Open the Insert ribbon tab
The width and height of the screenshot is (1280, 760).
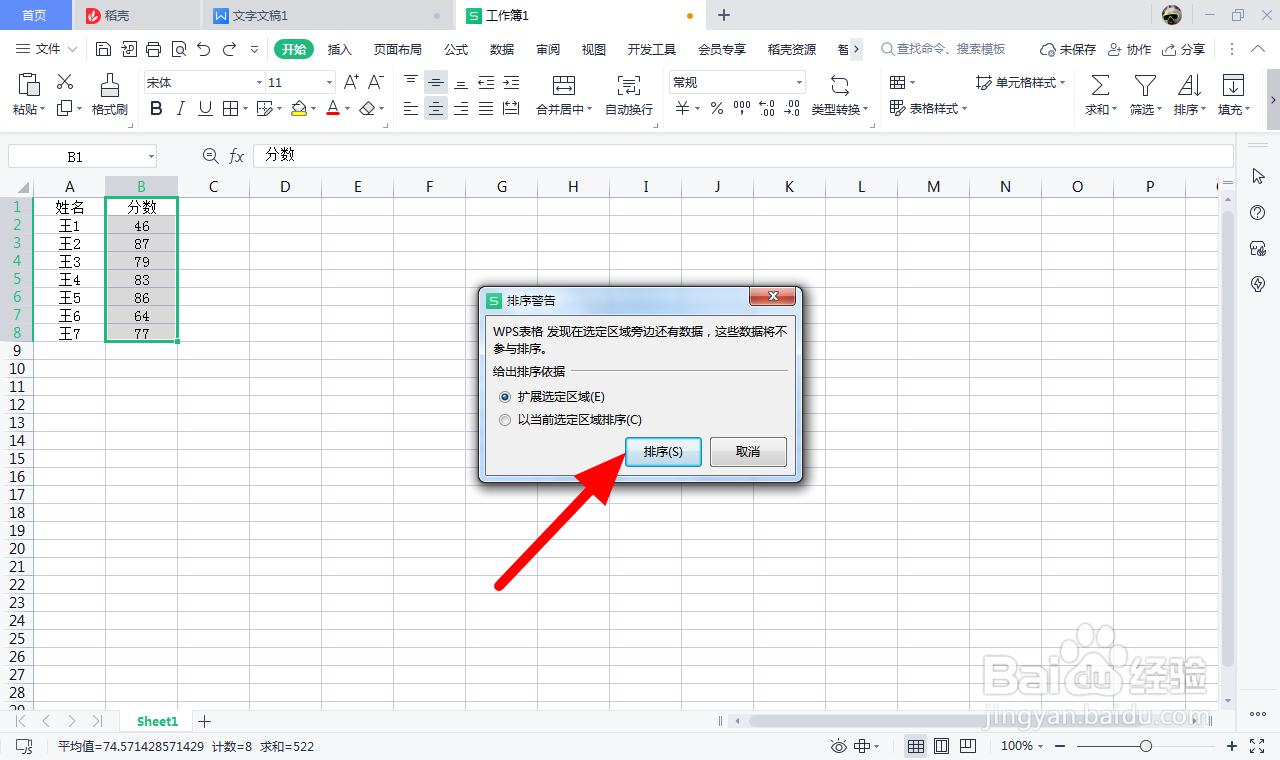[340, 49]
